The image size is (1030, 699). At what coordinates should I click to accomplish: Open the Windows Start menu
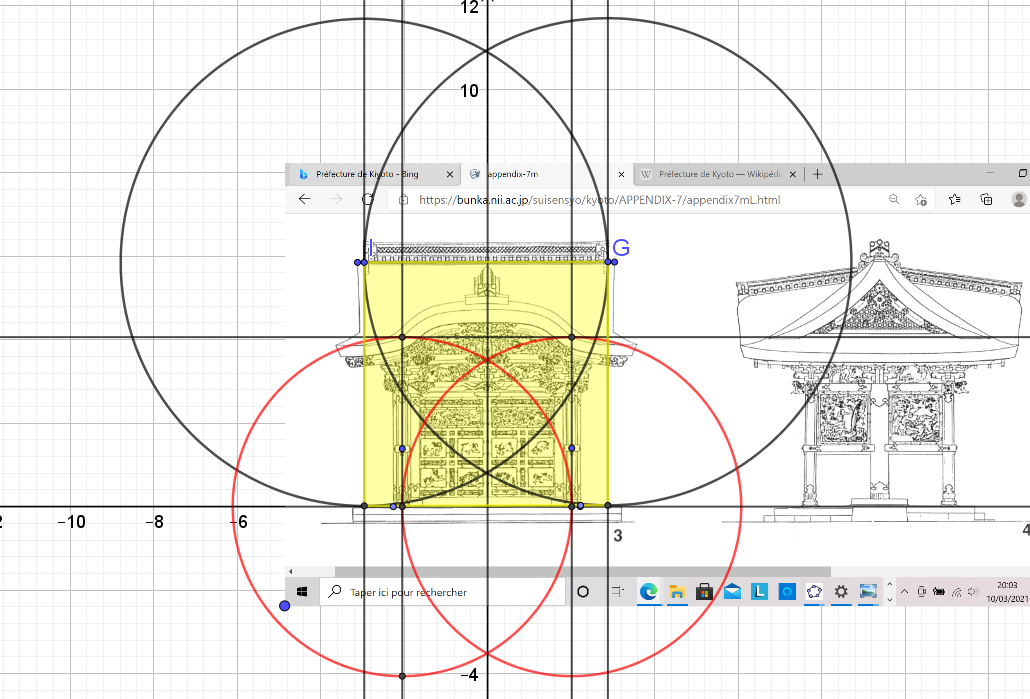pos(302,592)
